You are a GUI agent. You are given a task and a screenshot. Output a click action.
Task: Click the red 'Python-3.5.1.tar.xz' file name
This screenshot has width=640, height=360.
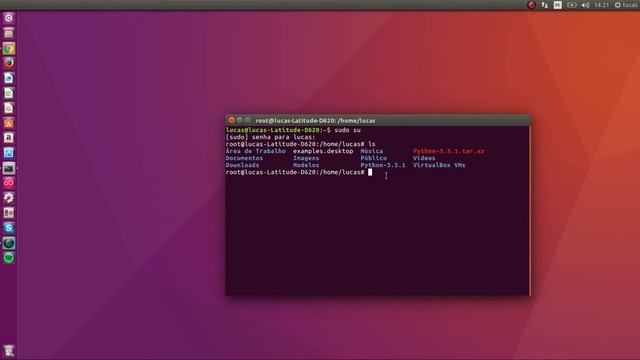[x=448, y=151]
